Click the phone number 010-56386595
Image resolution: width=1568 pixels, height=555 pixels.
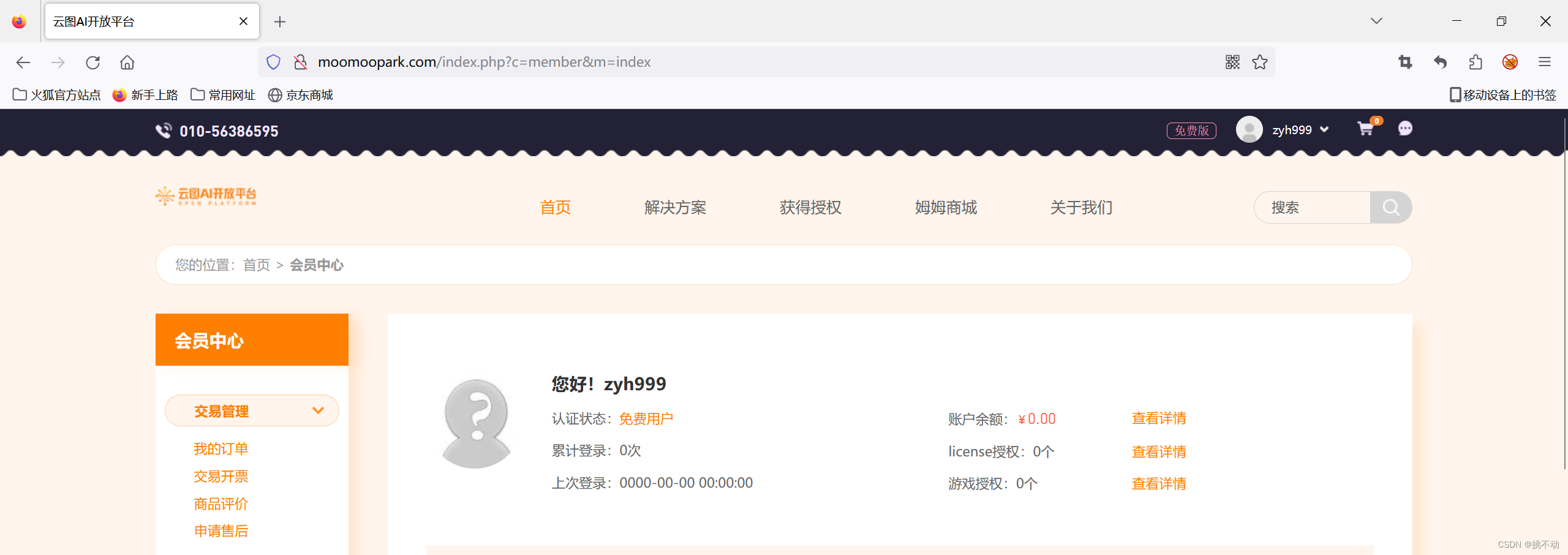(x=229, y=131)
